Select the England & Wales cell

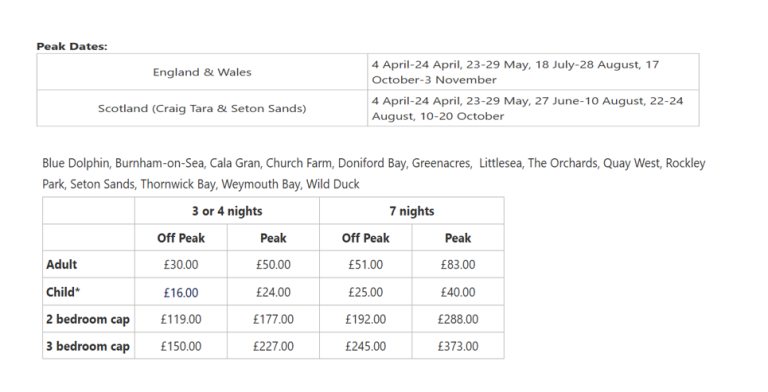tap(202, 72)
